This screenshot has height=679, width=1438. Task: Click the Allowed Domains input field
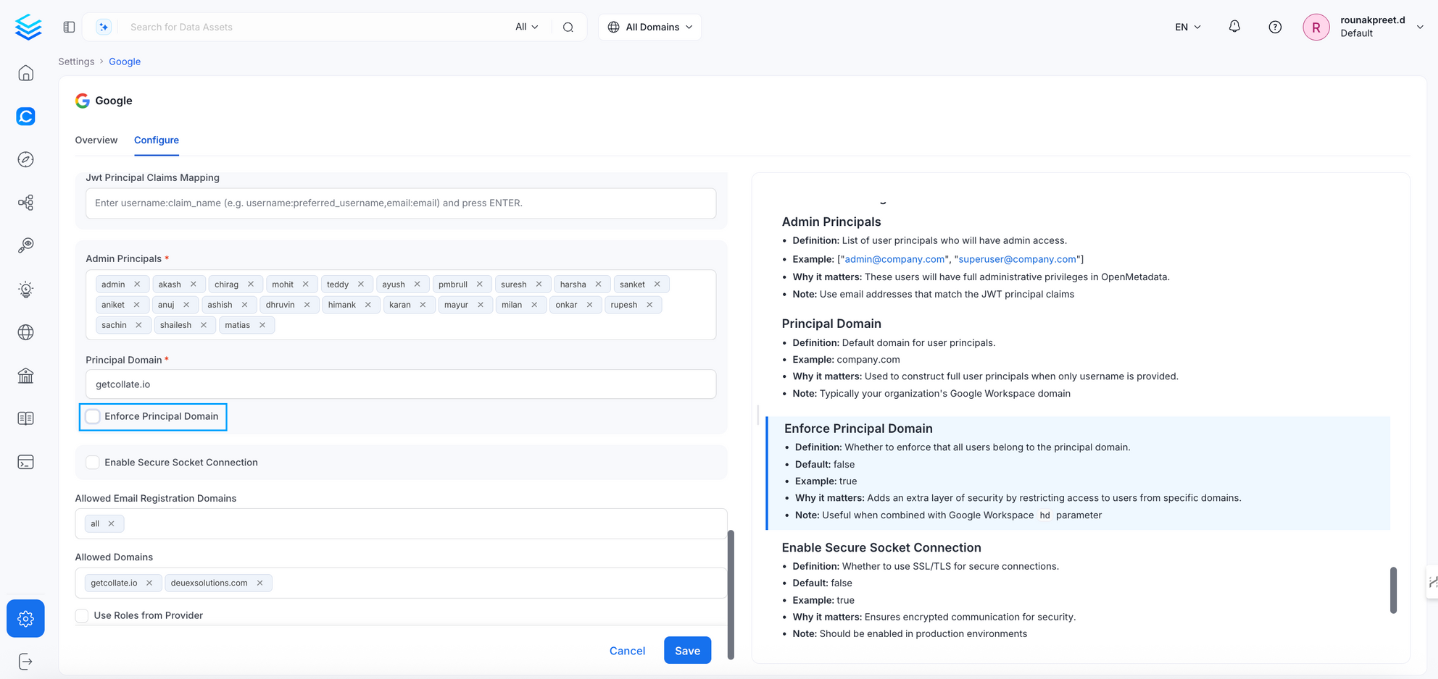[401, 583]
